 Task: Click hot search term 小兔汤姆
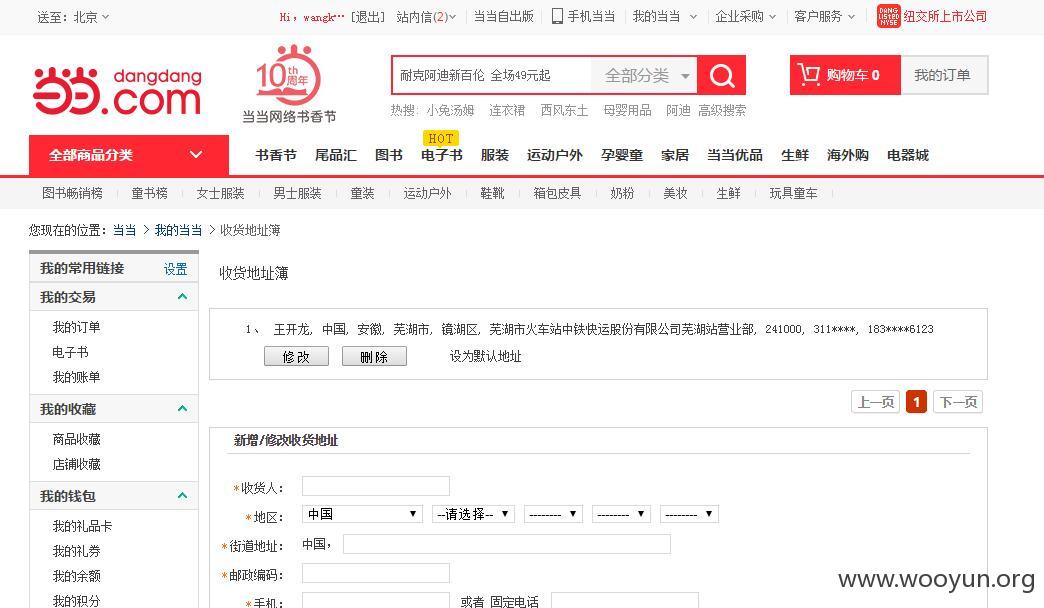pos(450,111)
